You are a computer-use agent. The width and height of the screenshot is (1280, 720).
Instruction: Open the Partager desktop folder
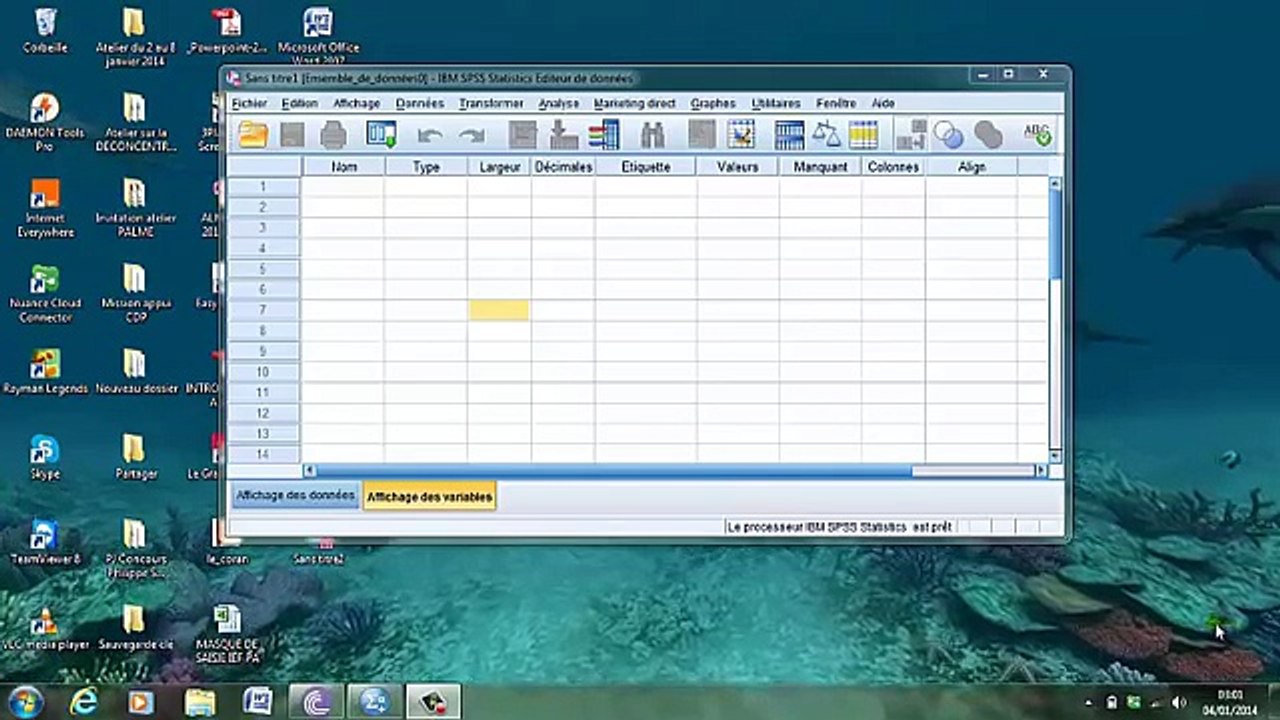click(x=136, y=457)
